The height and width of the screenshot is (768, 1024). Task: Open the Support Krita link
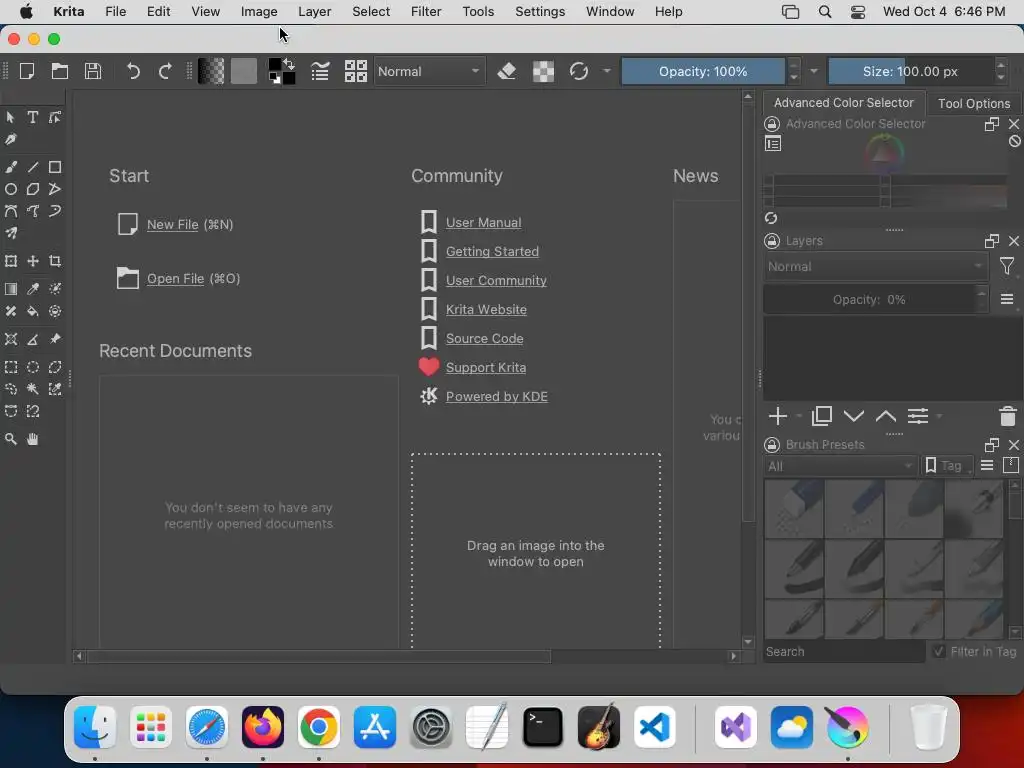[486, 368]
